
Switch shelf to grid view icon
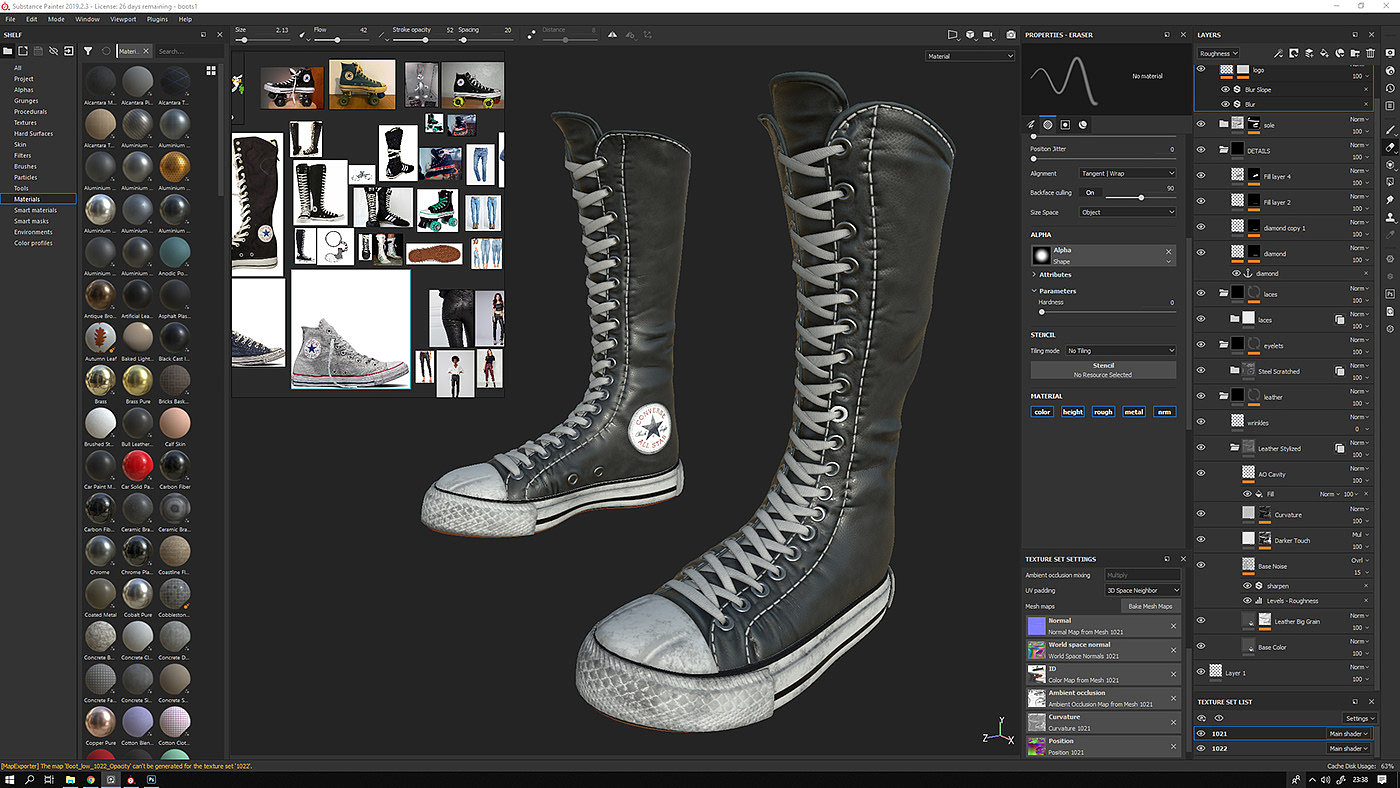211,71
